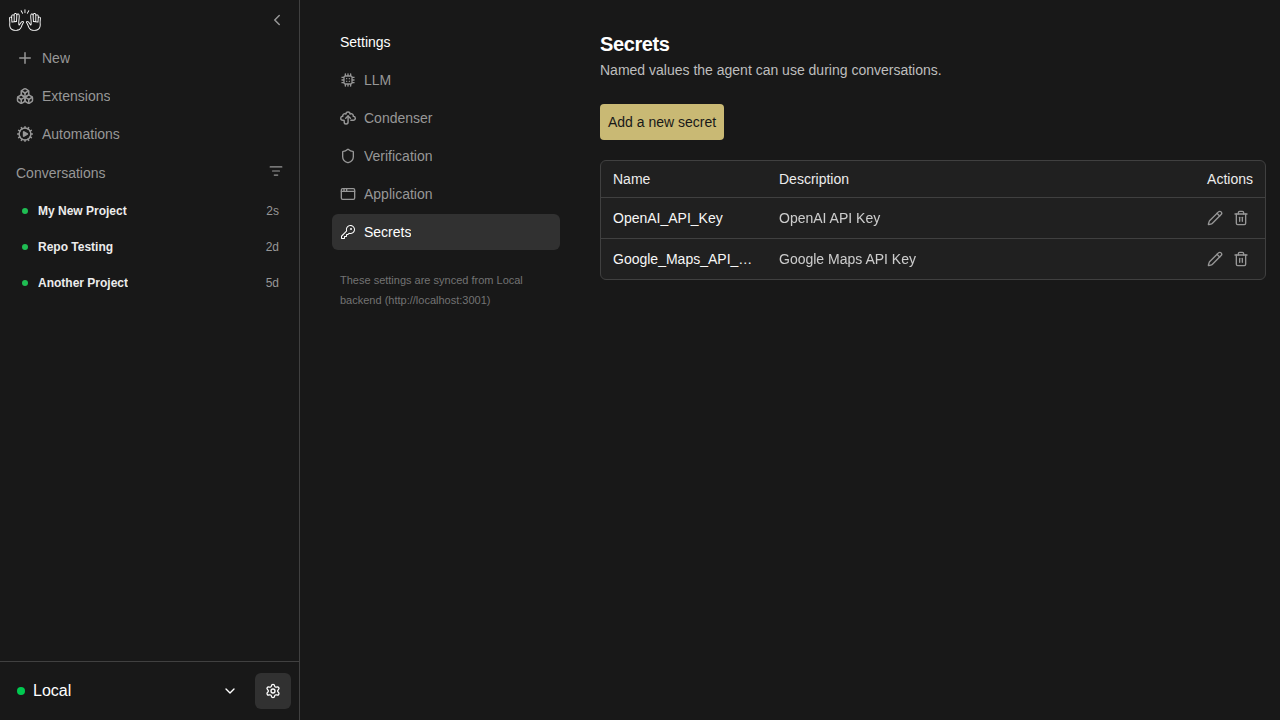
Task: Click the Description column header
Action: [x=814, y=179]
